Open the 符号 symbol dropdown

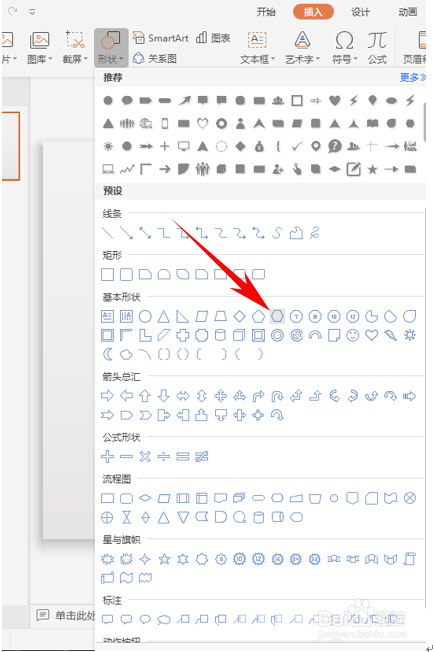(345, 48)
